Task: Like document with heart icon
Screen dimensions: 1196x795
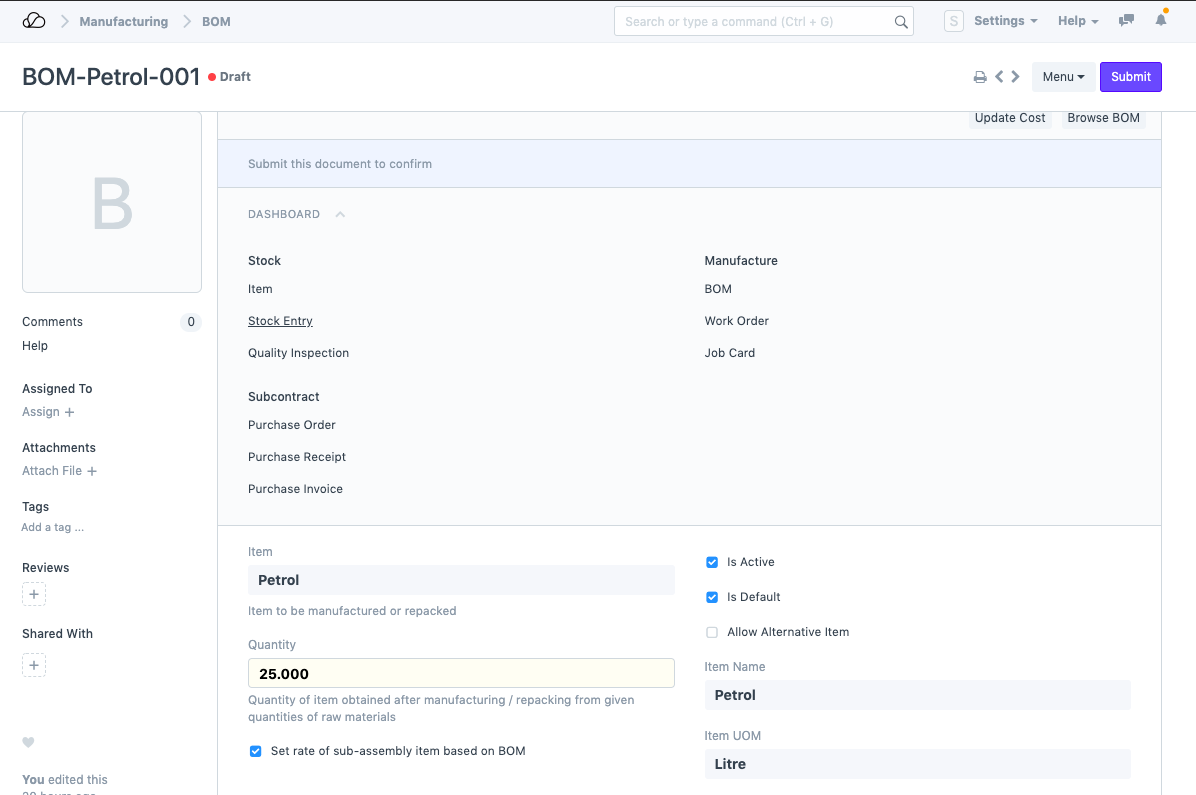Action: [x=28, y=742]
